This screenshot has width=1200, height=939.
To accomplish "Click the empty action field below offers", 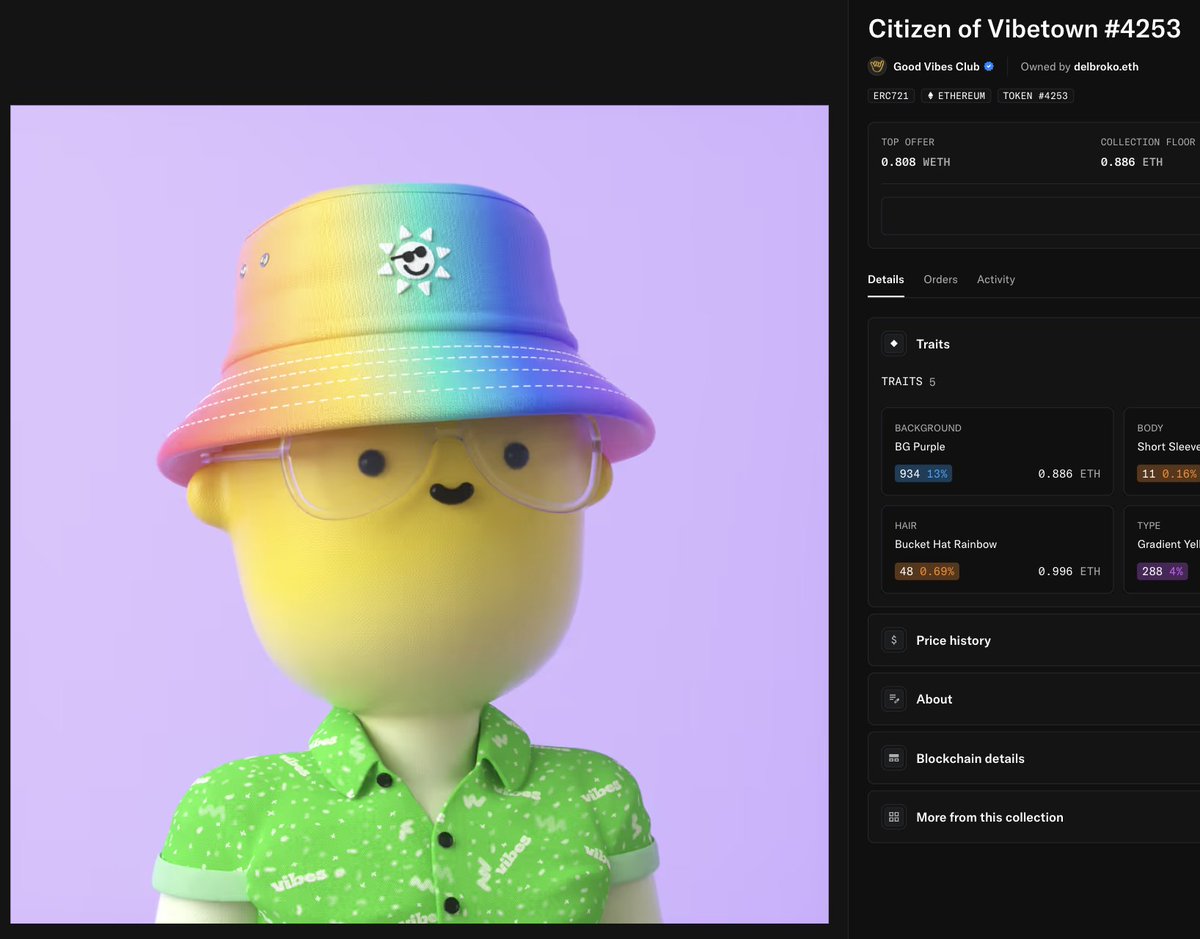I will (1040, 216).
